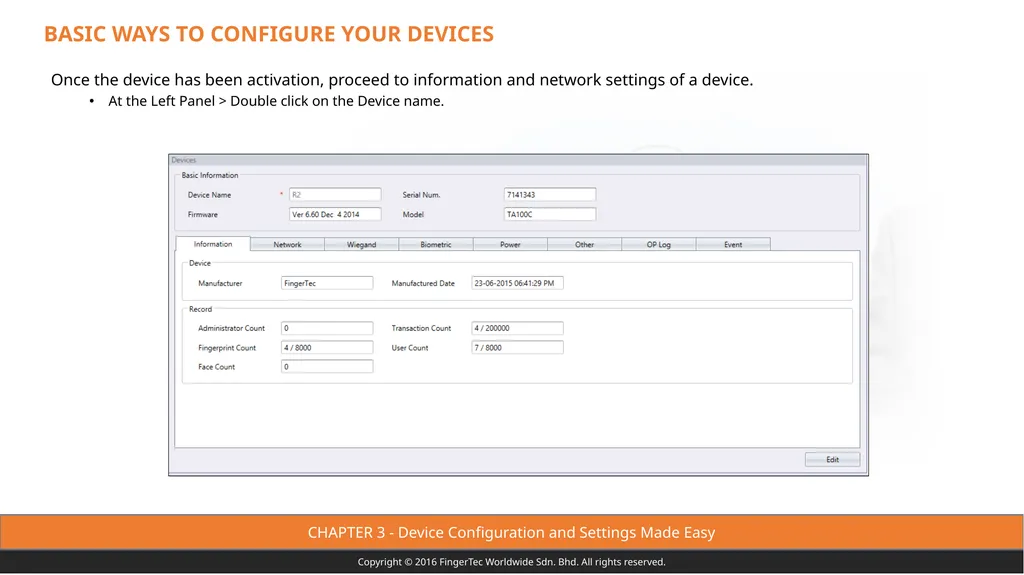Viewport: 1024px width, 575px height.
Task: Switch to the Information tab
Action: coord(213,244)
